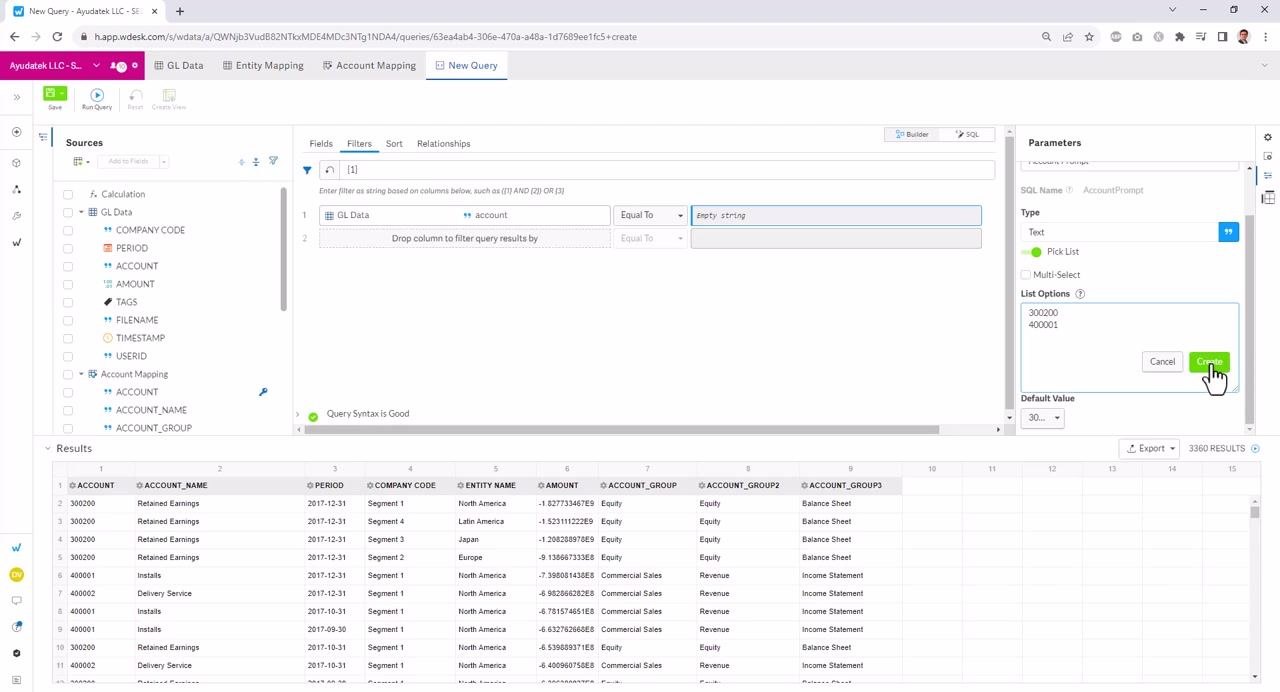Click the Sources panel vertical scrollbar

point(284,249)
